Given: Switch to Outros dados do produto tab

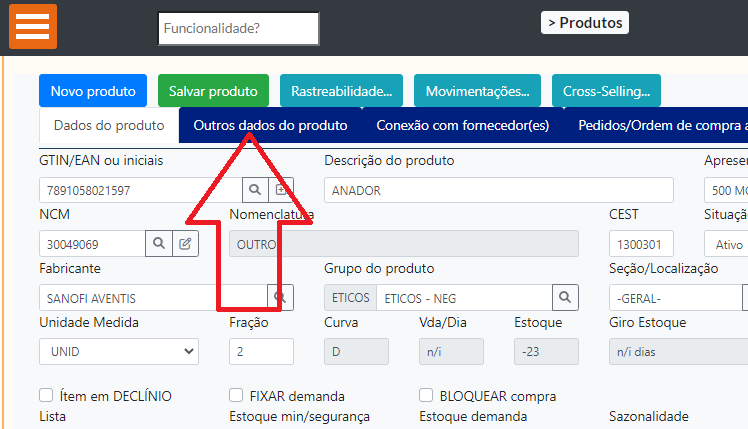Looking at the screenshot, I should tap(270, 126).
